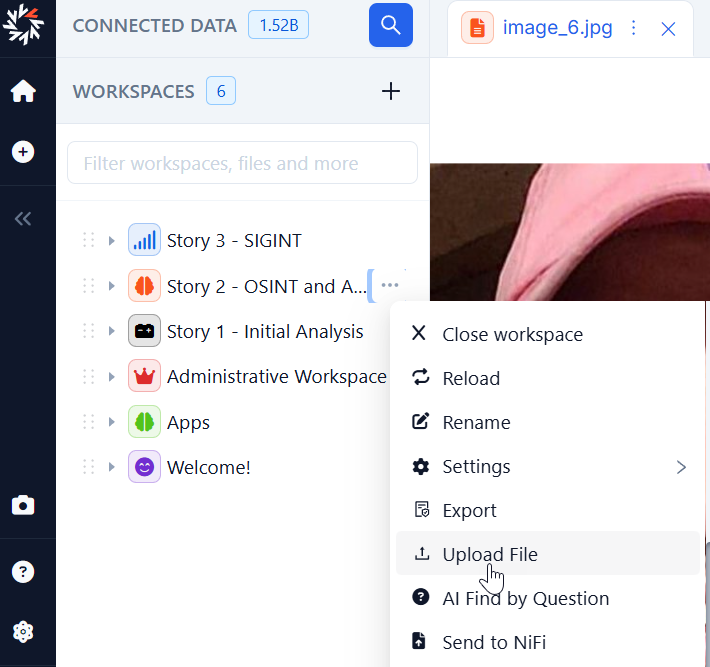710x667 pixels.
Task: Click the add plus circle in sidebar
Action: coord(23,152)
